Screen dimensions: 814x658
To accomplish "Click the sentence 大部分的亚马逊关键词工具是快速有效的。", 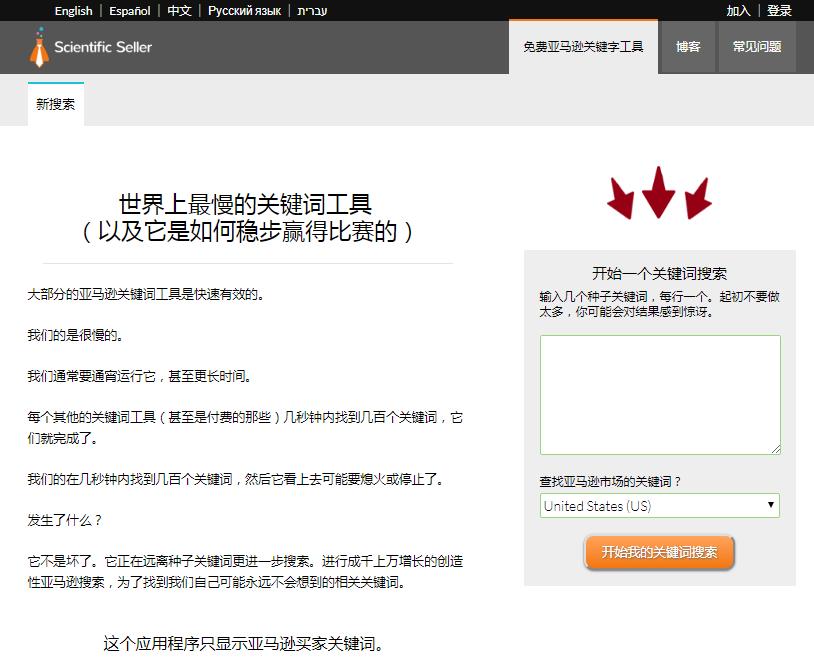I will [x=146, y=294].
